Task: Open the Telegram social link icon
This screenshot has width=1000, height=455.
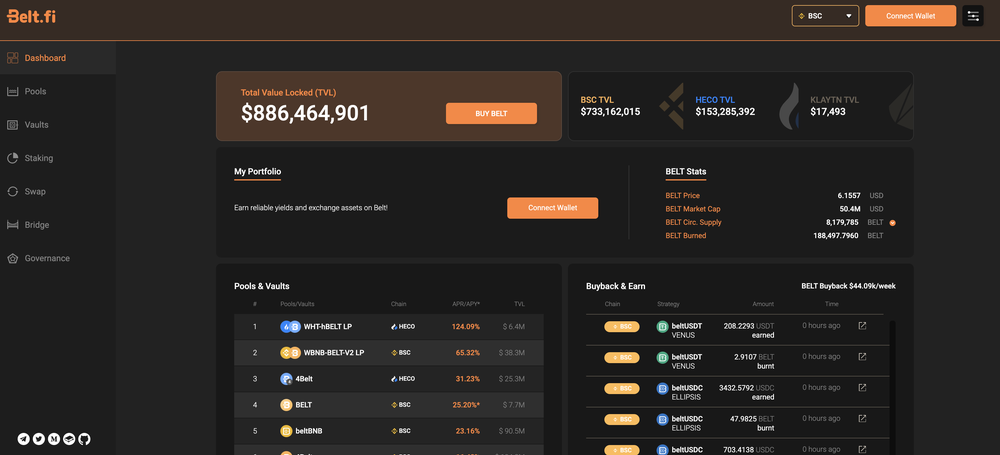Action: (24, 439)
